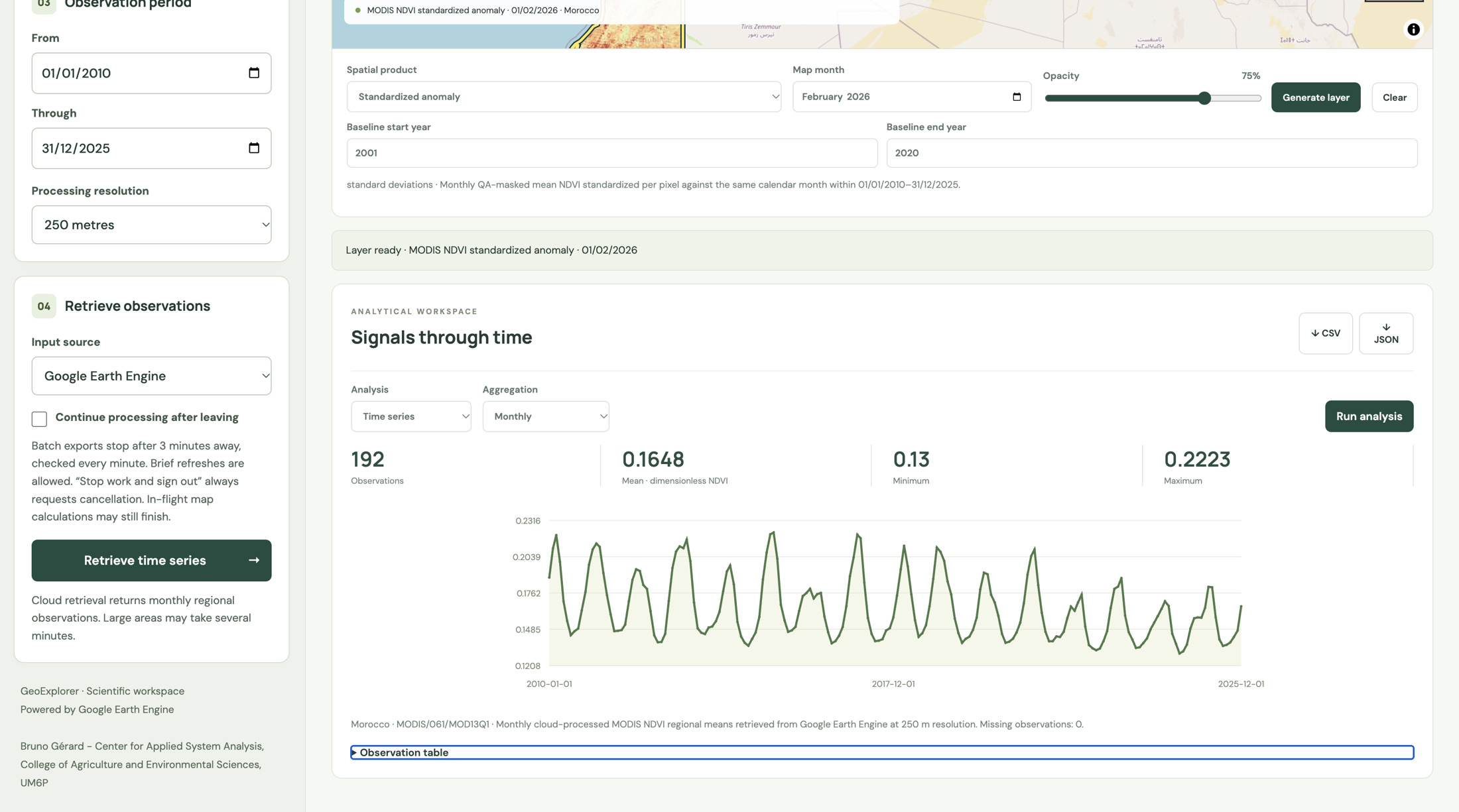Click the From date field value

(76, 73)
